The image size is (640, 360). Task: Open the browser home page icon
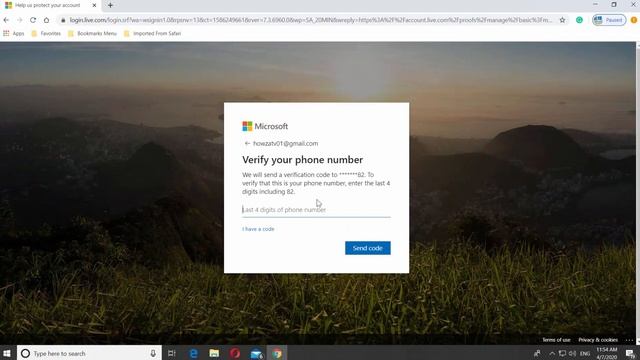pyautogui.click(x=47, y=20)
